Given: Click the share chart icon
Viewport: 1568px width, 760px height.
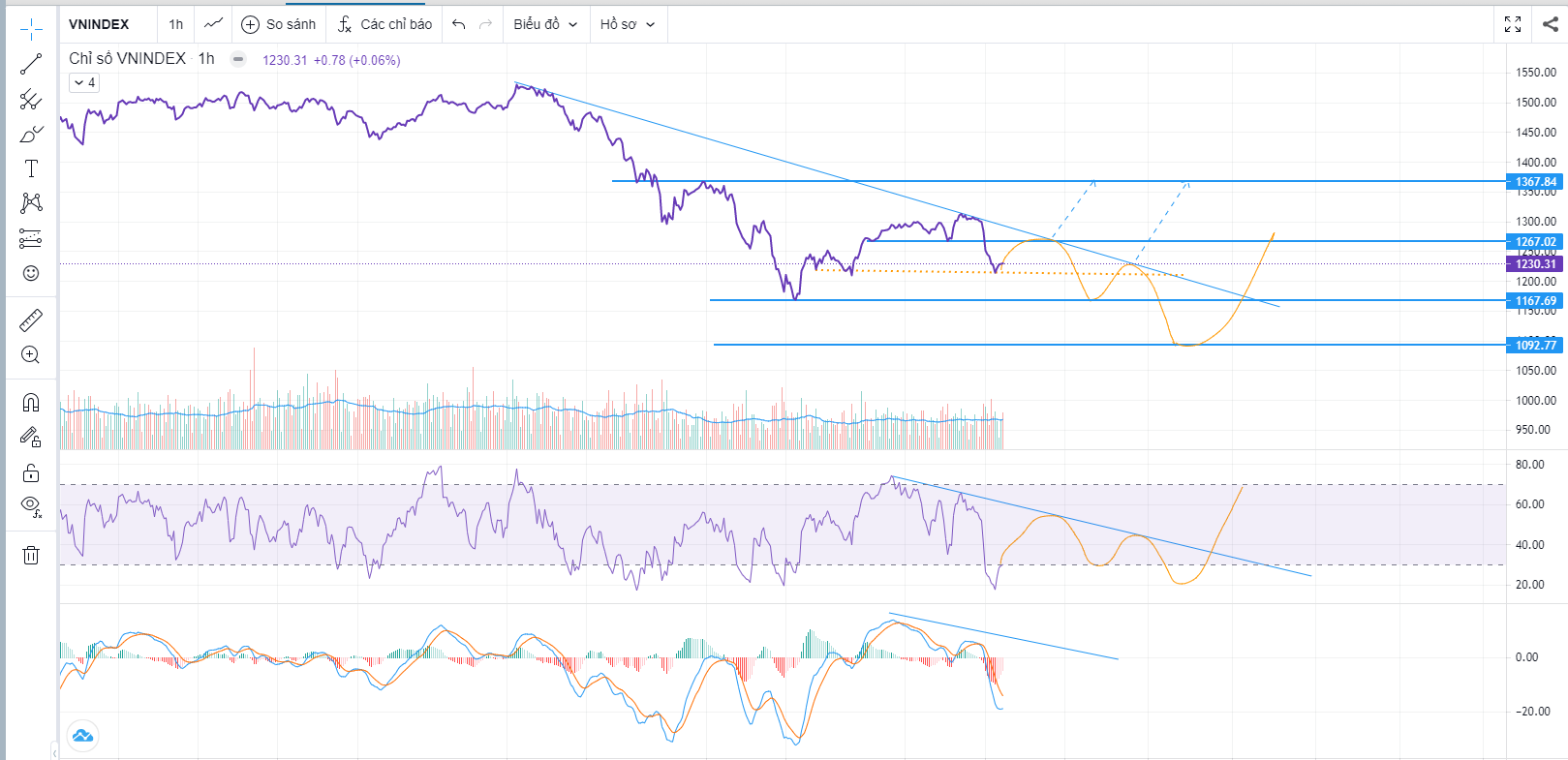Looking at the screenshot, I should click(1550, 24).
